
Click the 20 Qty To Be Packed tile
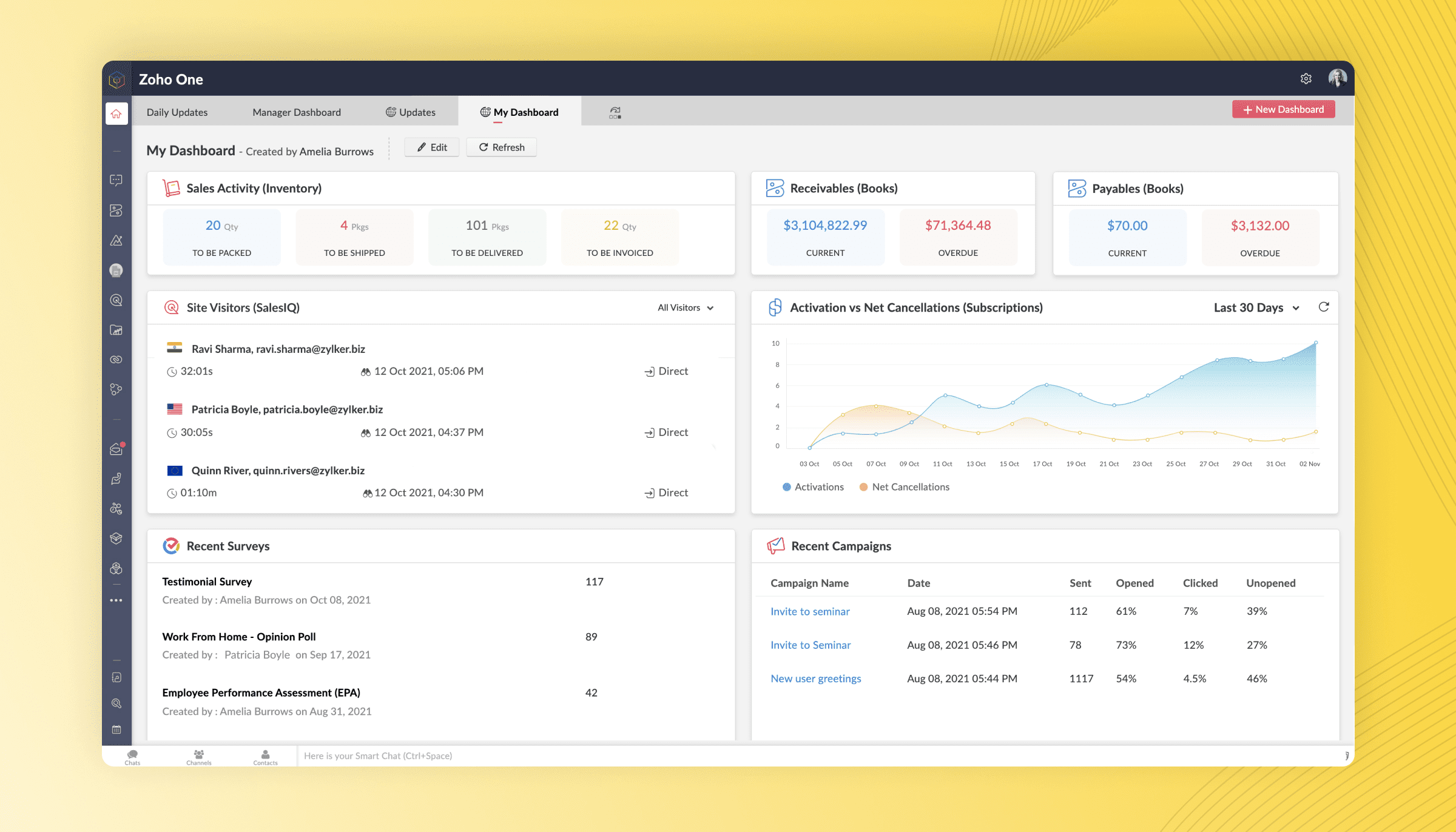tap(222, 237)
